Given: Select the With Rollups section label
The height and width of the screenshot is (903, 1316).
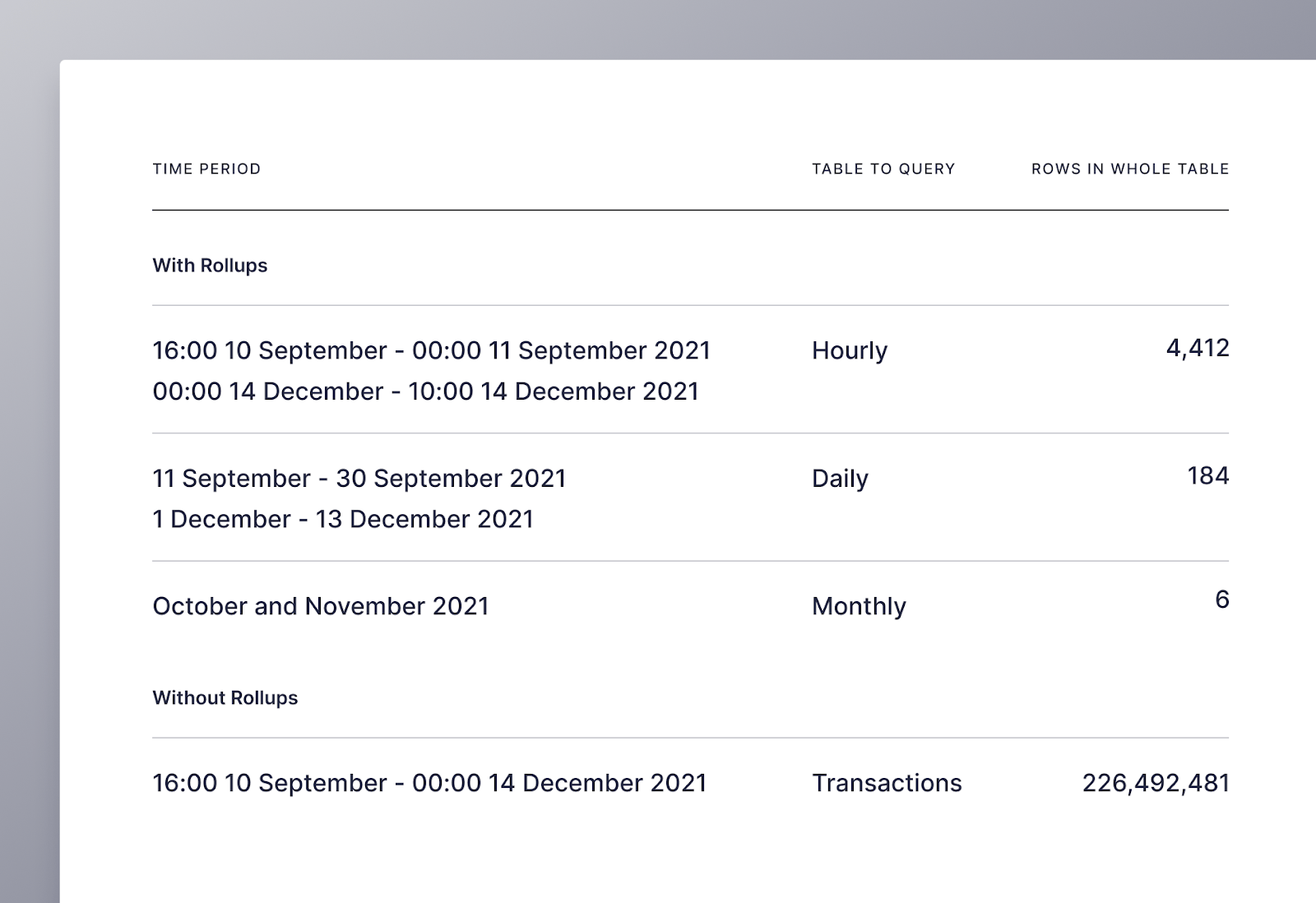Looking at the screenshot, I should [x=210, y=266].
